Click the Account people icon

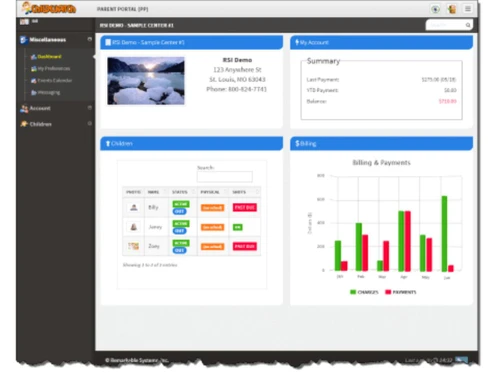tap(24, 109)
